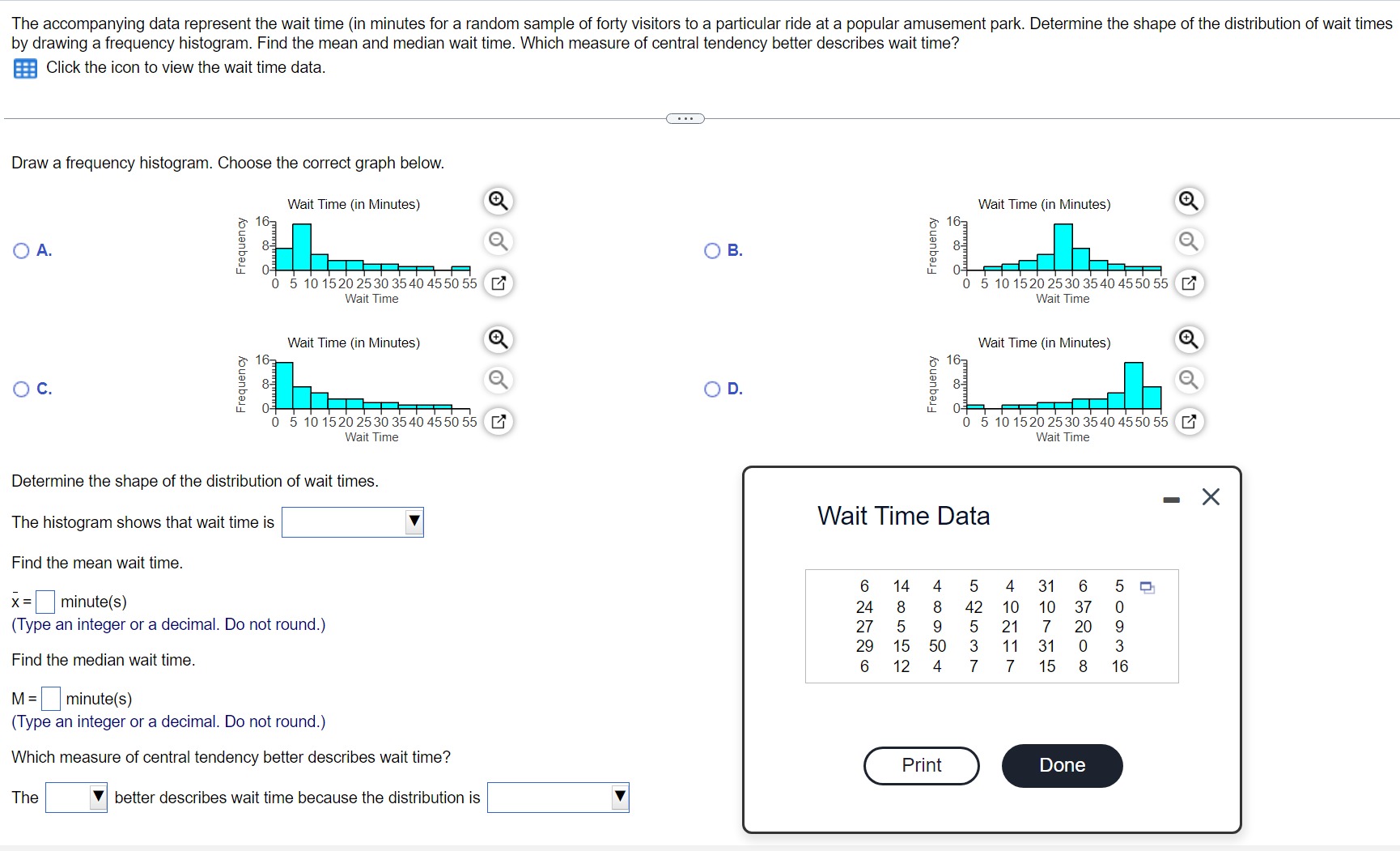Click the wait time data table icon
The height and width of the screenshot is (851, 1400).
pyautogui.click(x=23, y=68)
